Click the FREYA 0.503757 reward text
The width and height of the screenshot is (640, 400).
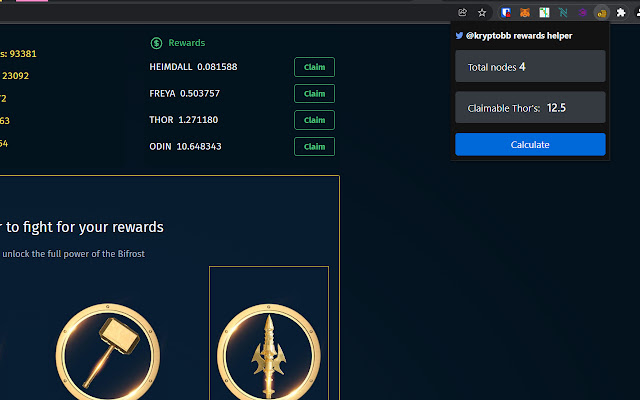(184, 93)
